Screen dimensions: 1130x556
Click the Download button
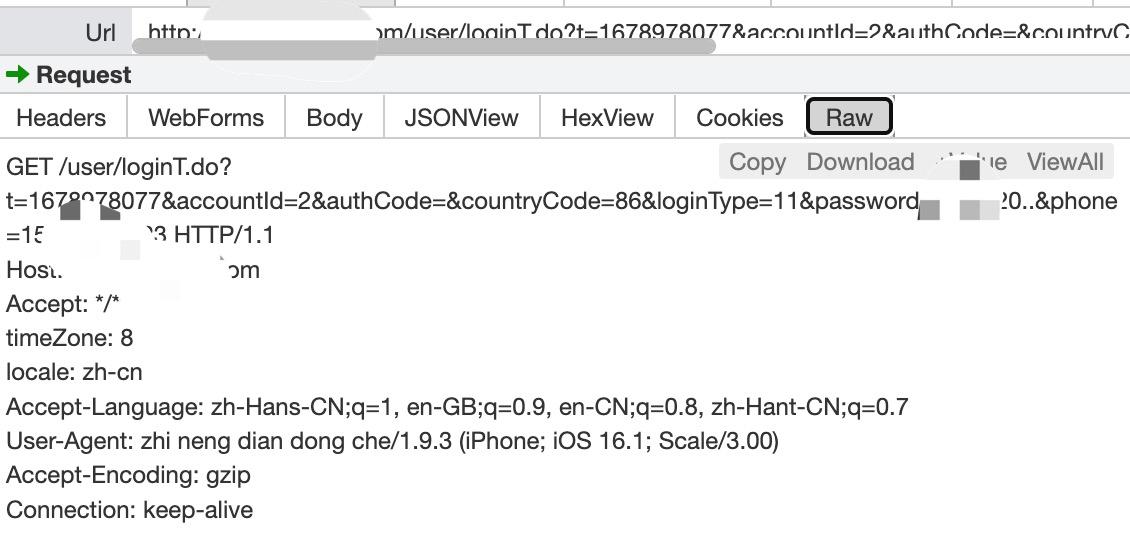[x=860, y=162]
